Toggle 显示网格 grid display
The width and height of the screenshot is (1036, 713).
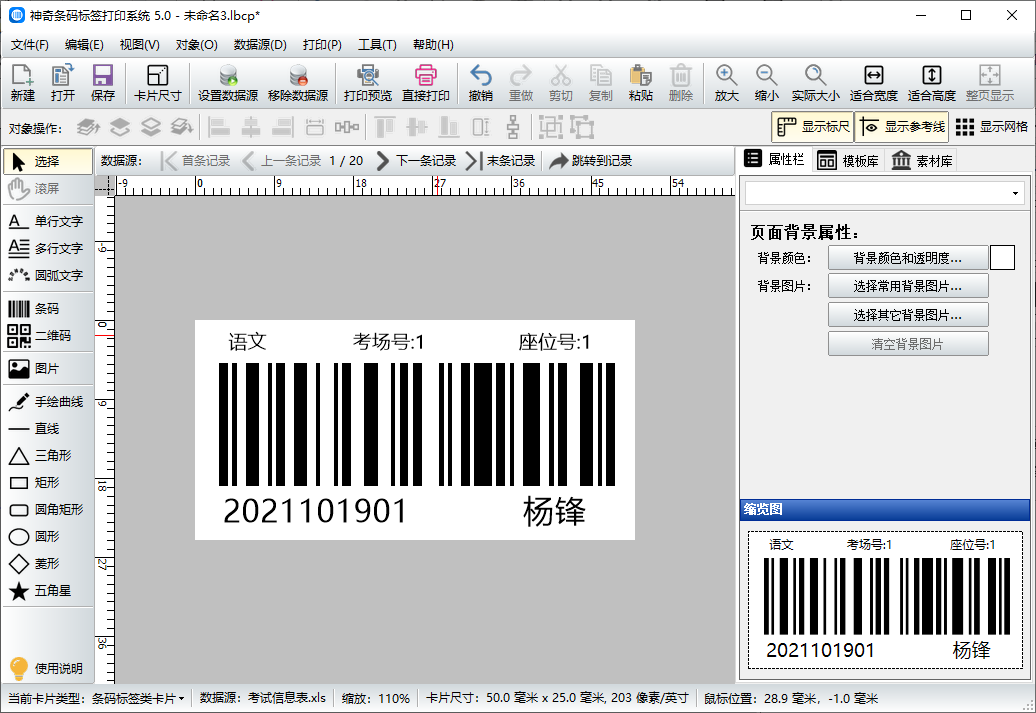pos(992,127)
